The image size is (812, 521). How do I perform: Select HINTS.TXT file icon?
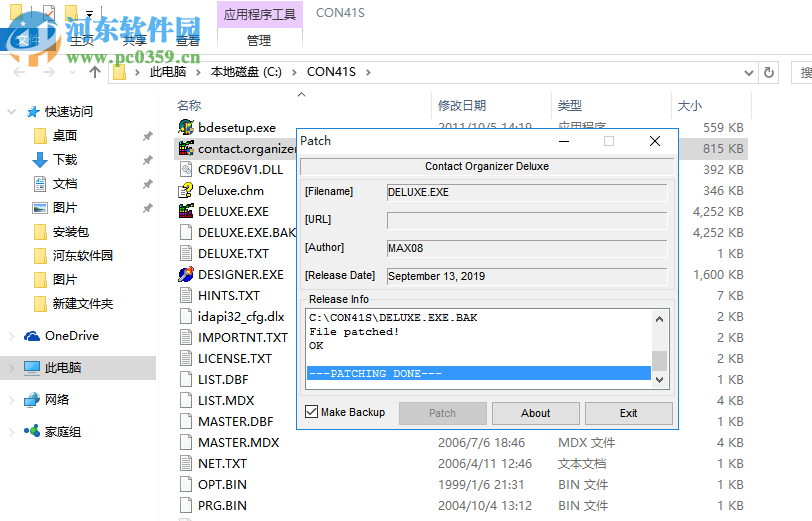[x=186, y=295]
